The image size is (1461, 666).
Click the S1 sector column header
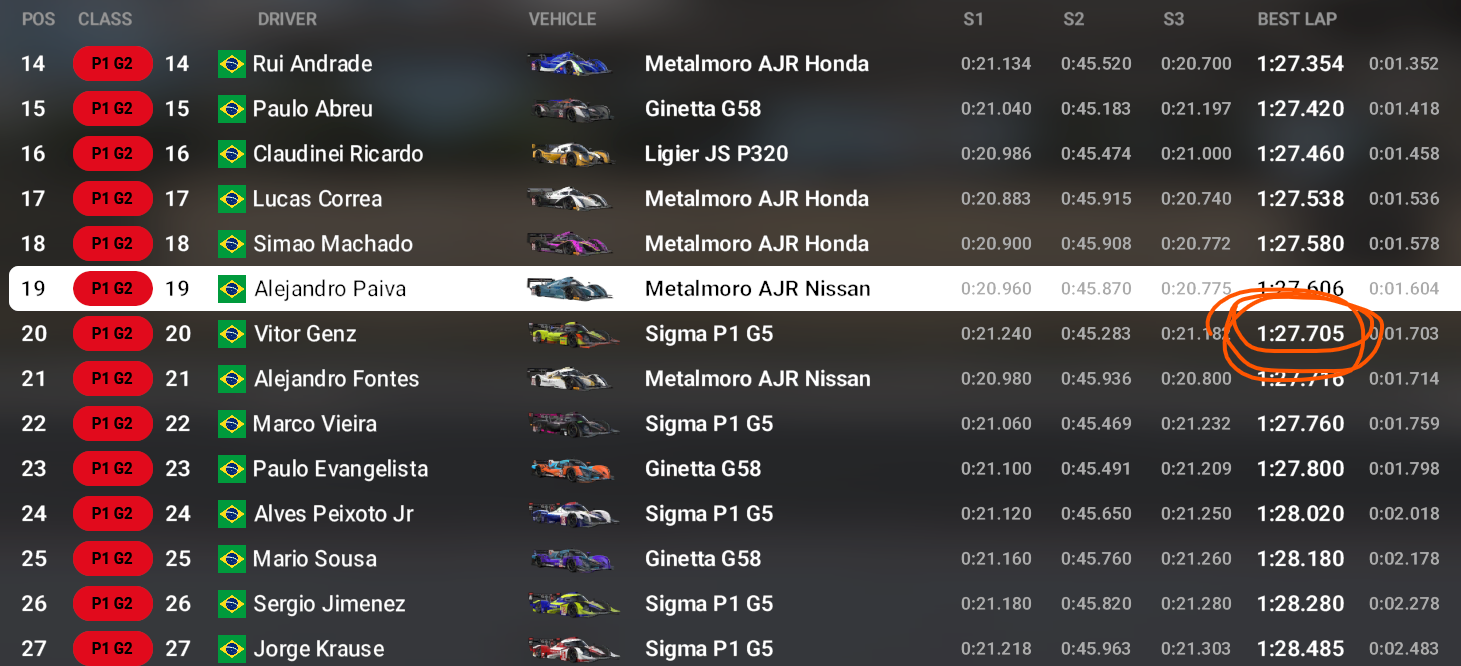pos(973,19)
